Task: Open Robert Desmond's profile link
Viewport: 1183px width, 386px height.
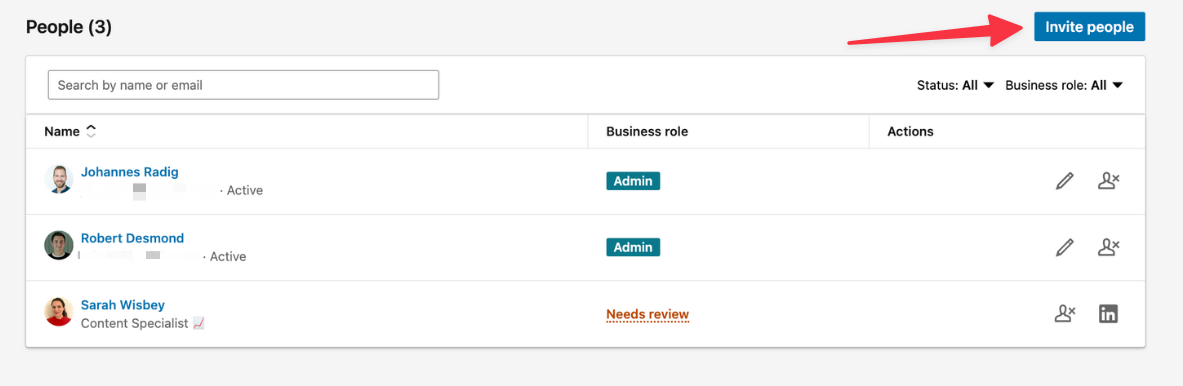Action: [132, 238]
